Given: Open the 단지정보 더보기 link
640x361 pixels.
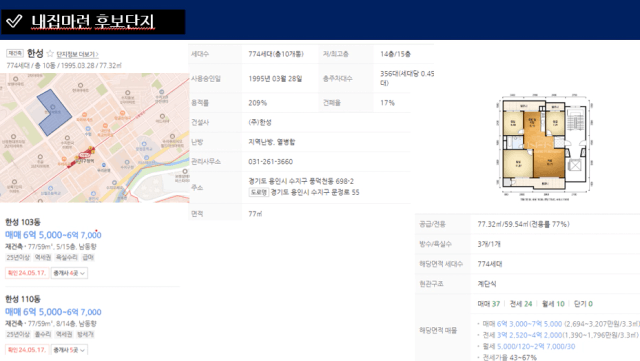Looking at the screenshot, I should pyautogui.click(x=77, y=54).
